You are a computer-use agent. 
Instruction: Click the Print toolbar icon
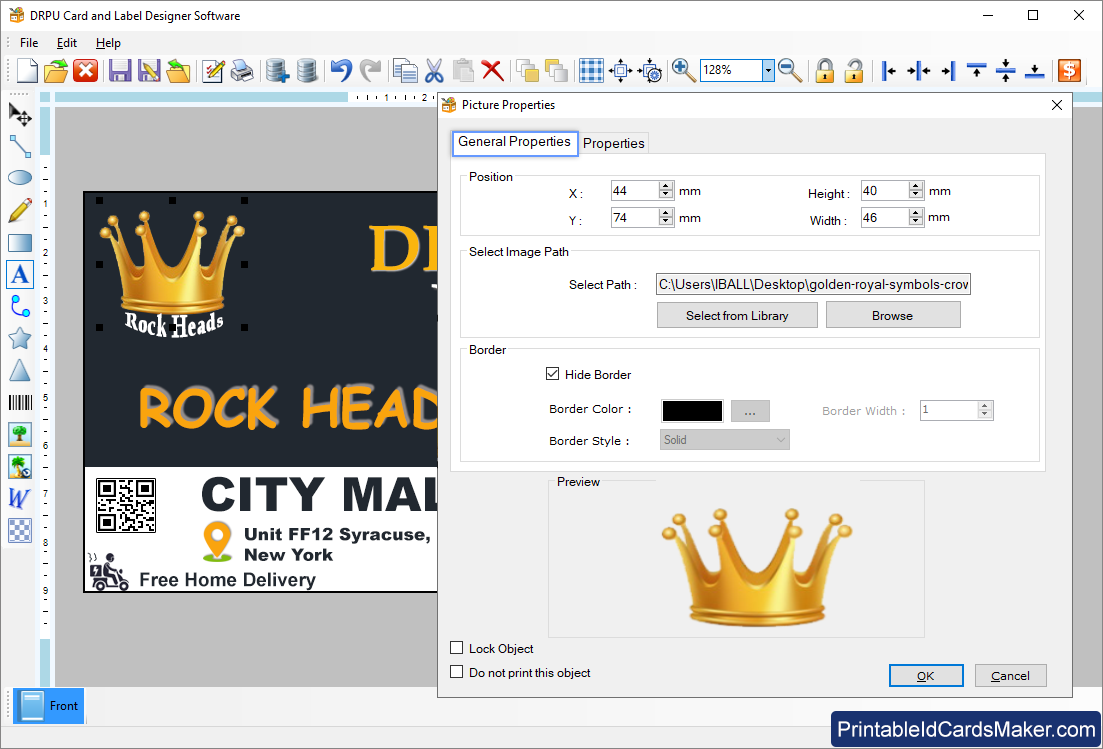pyautogui.click(x=242, y=70)
